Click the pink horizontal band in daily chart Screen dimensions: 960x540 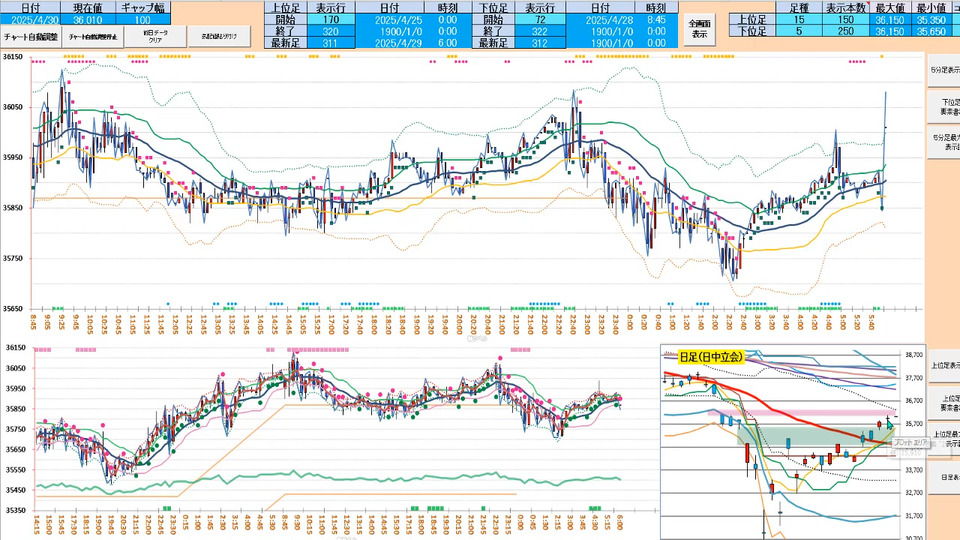tap(801, 413)
